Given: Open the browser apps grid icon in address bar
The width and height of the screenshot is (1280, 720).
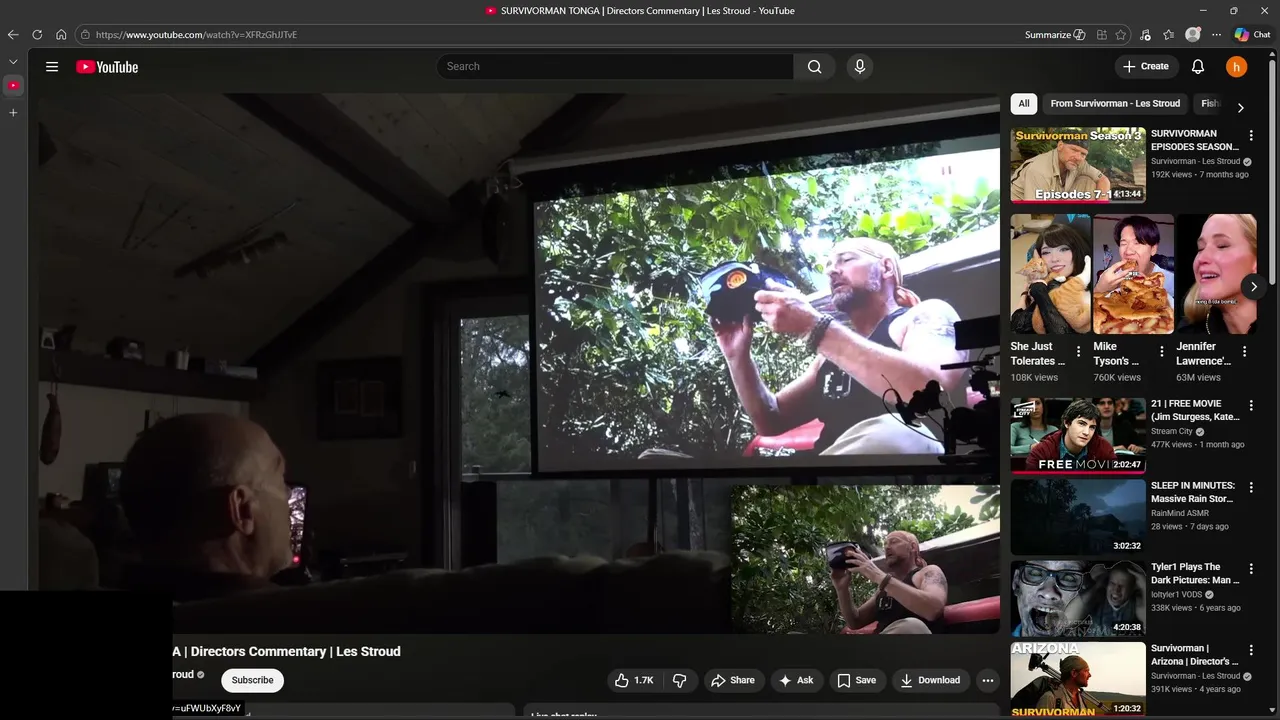Looking at the screenshot, I should [x=1102, y=35].
